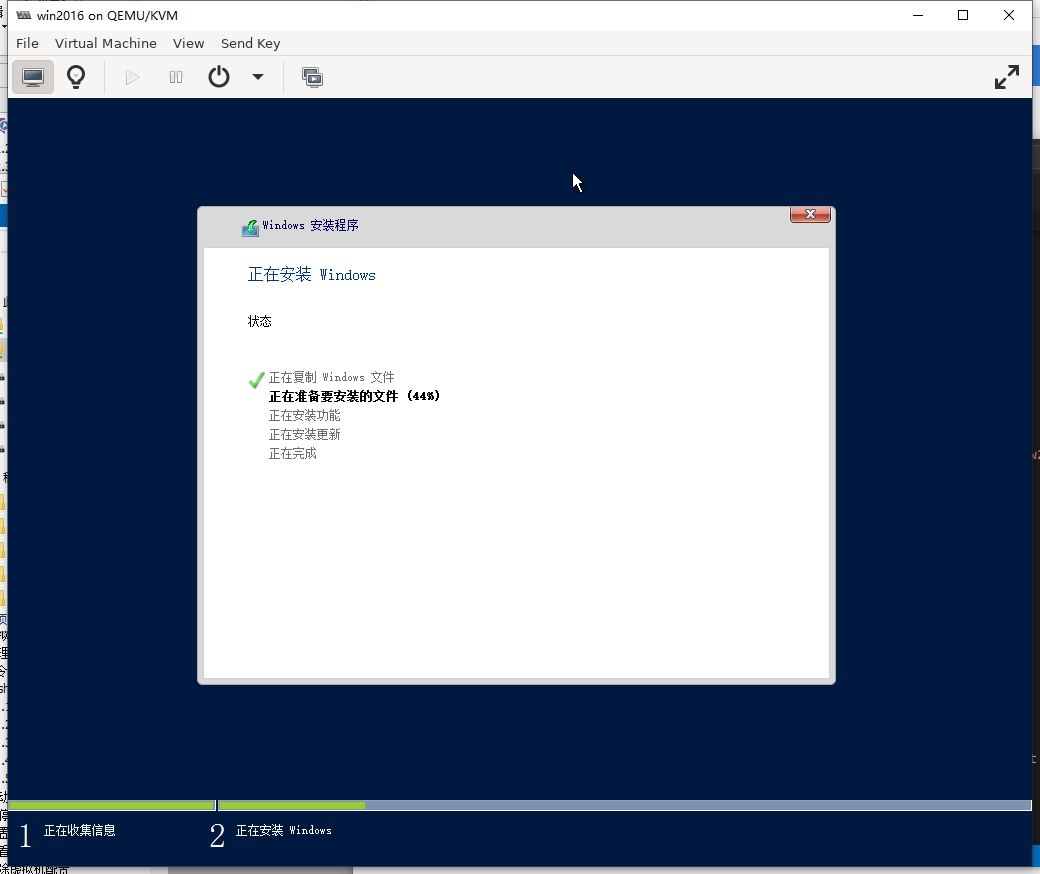Image resolution: width=1040 pixels, height=874 pixels.
Task: Click the win2016 window title bar icon
Action: 23,15
